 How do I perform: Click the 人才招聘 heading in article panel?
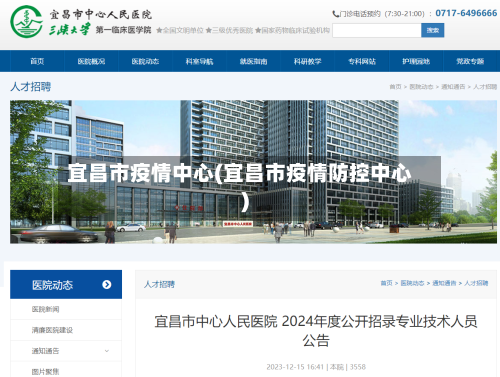click(159, 284)
